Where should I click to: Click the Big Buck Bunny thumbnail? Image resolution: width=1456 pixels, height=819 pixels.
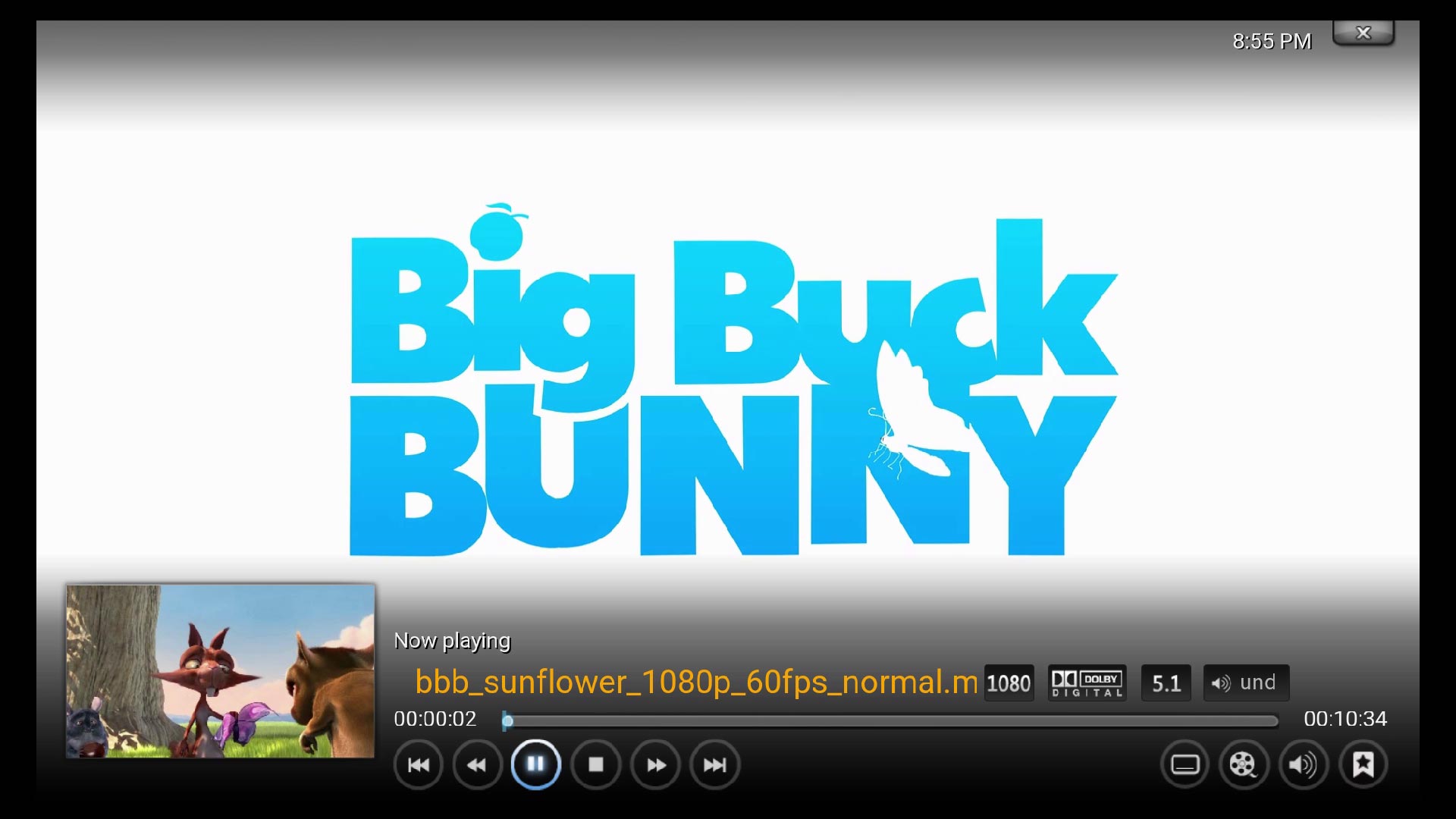pos(220,671)
